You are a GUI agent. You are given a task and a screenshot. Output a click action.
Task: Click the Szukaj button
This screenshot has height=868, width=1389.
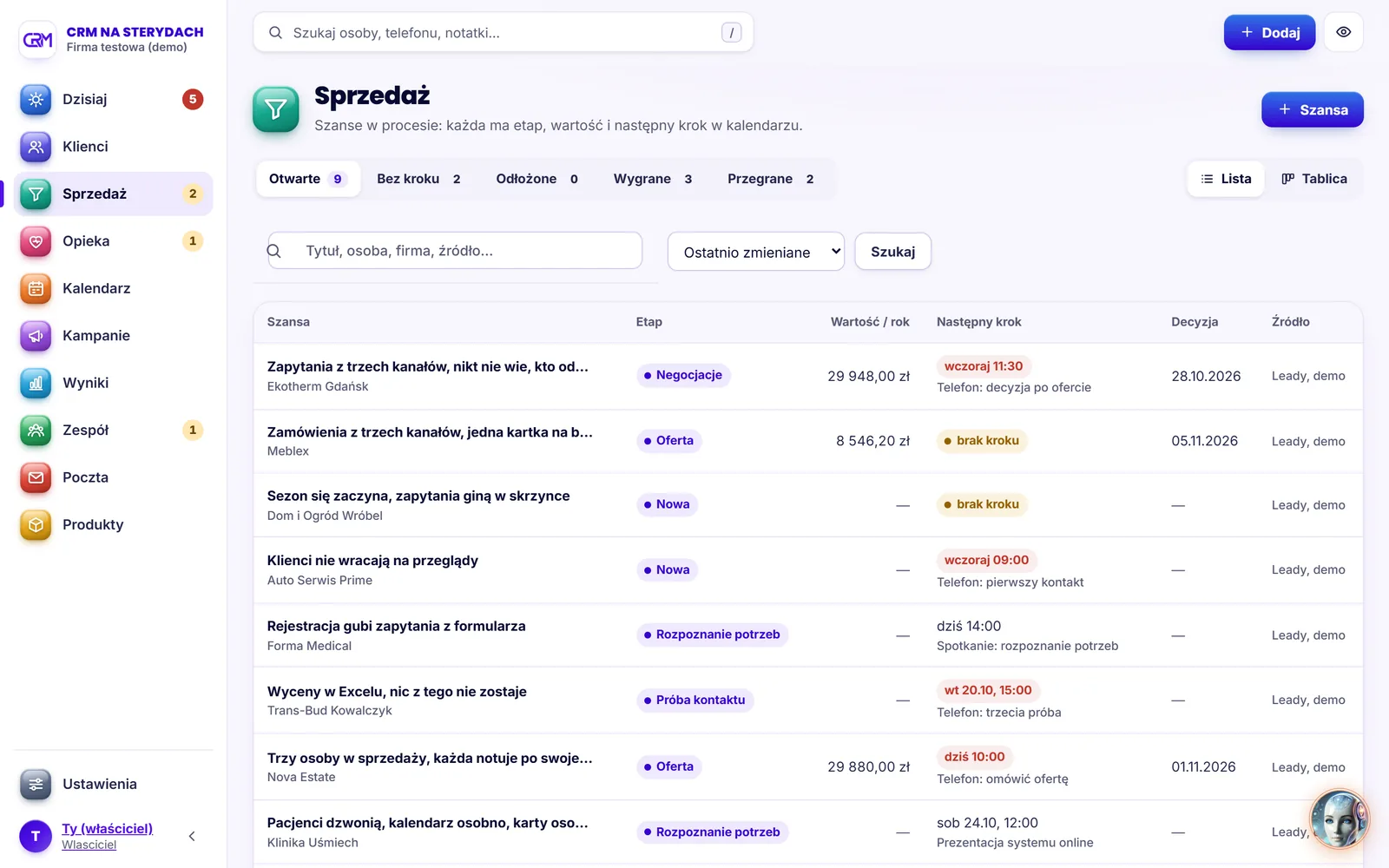892,252
